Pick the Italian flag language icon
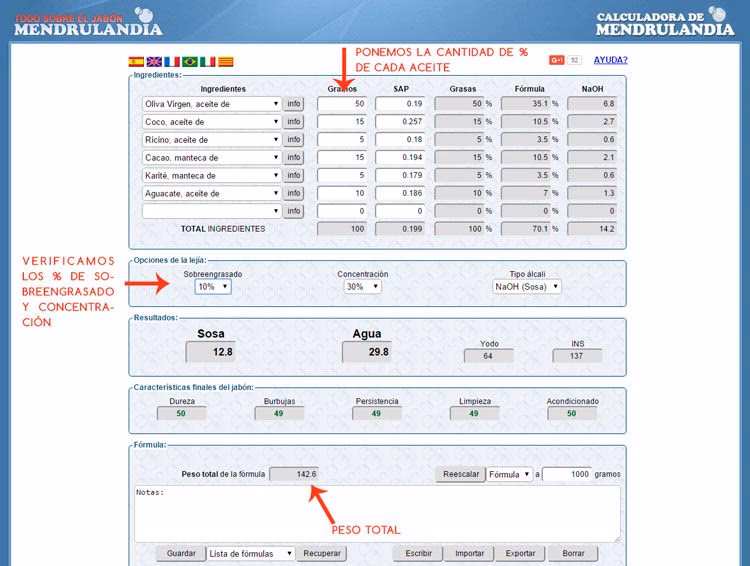The height and width of the screenshot is (566, 750). click(208, 61)
